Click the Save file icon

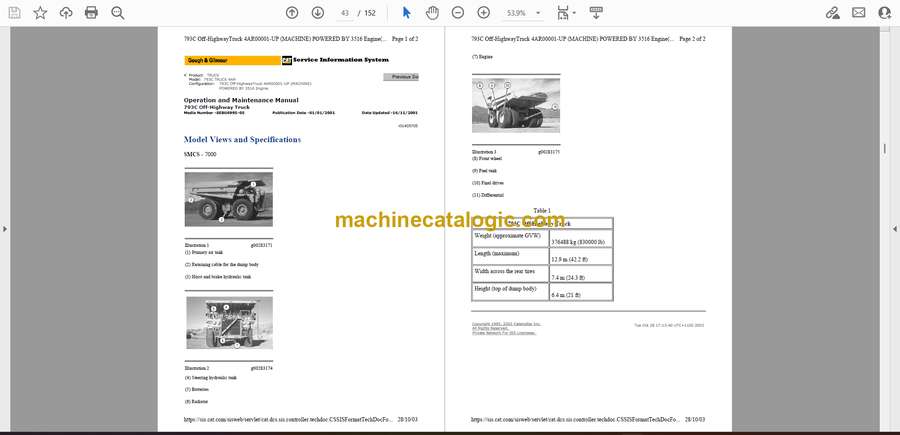pos(14,13)
